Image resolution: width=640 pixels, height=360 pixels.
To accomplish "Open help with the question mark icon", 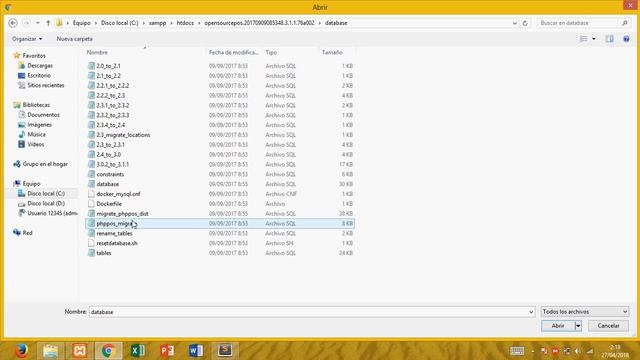I will [x=626, y=39].
